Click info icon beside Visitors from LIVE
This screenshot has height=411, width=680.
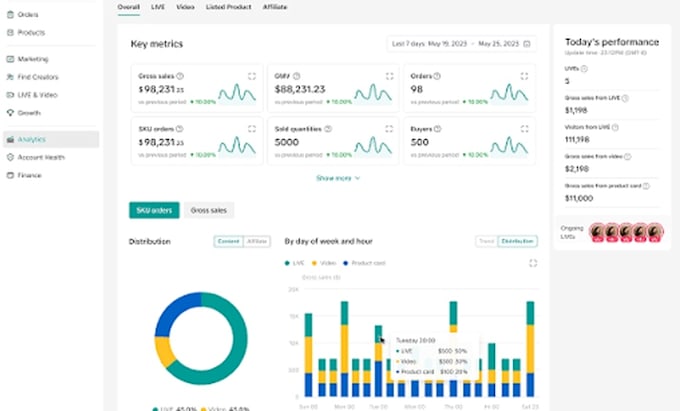pos(615,127)
